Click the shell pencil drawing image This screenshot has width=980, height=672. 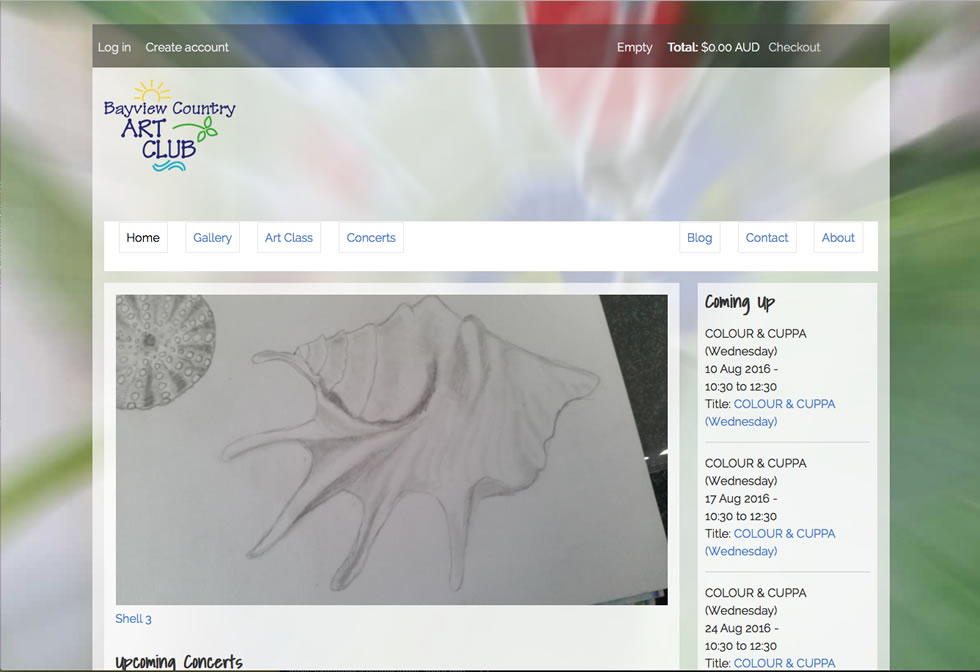391,449
